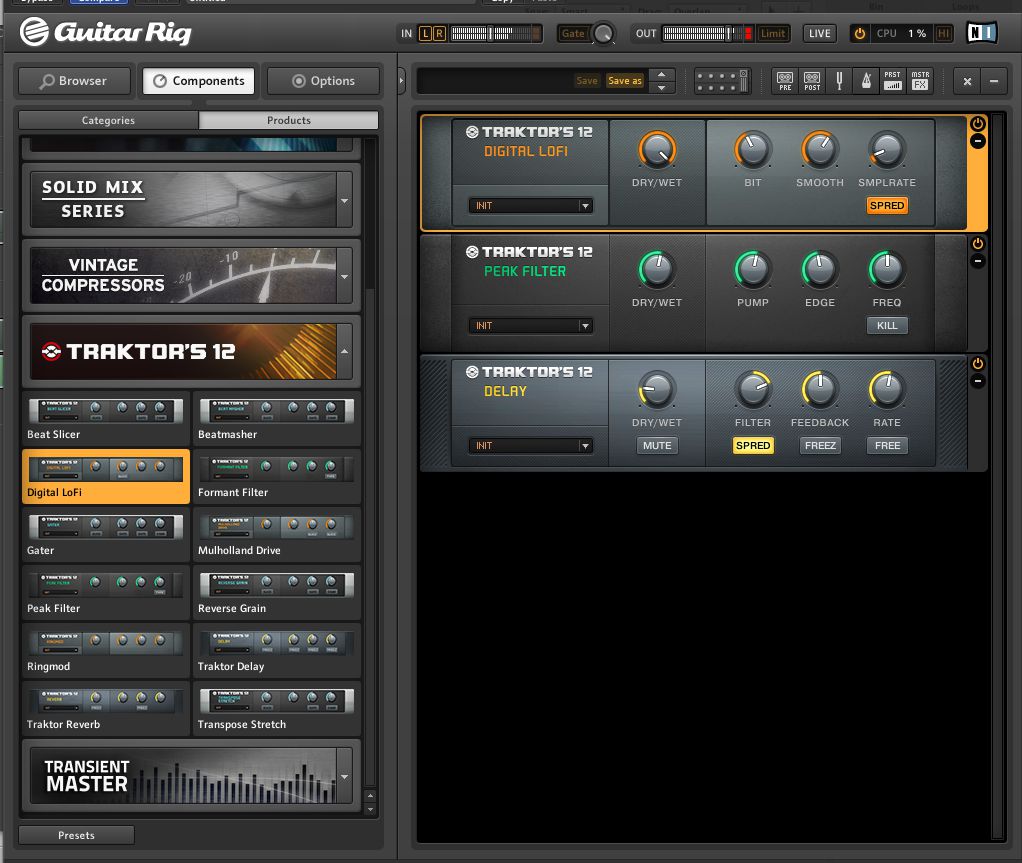
Task: Collapse the Traktor's 12 product
Action: (x=345, y=351)
